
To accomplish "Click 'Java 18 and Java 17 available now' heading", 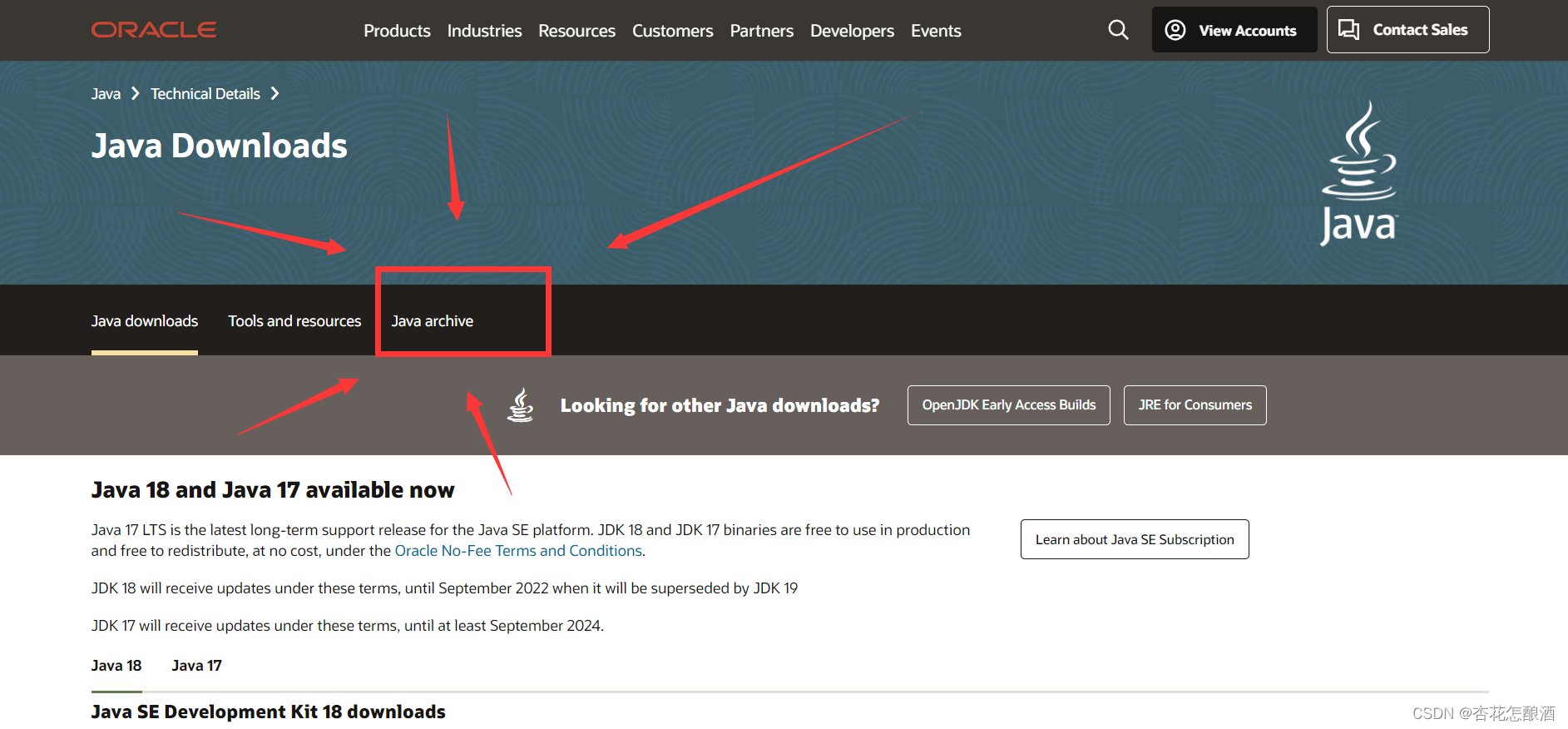I will (x=273, y=490).
